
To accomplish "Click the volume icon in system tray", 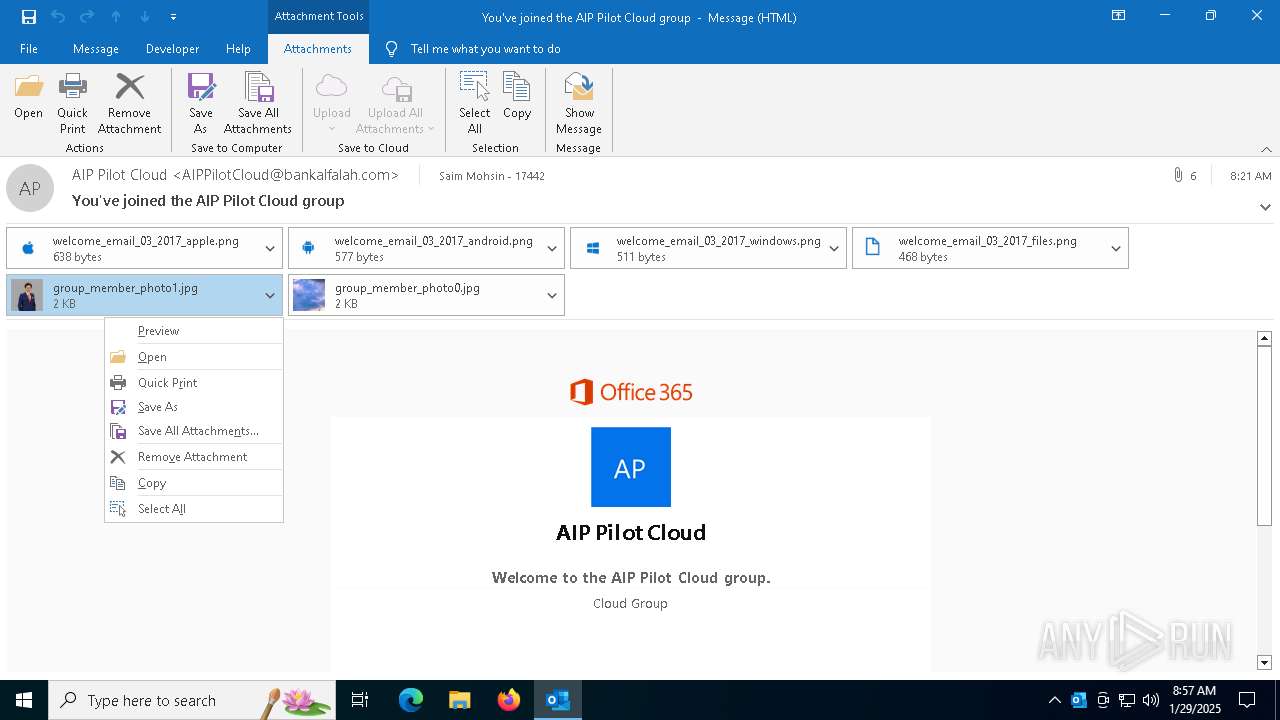I will (1150, 700).
